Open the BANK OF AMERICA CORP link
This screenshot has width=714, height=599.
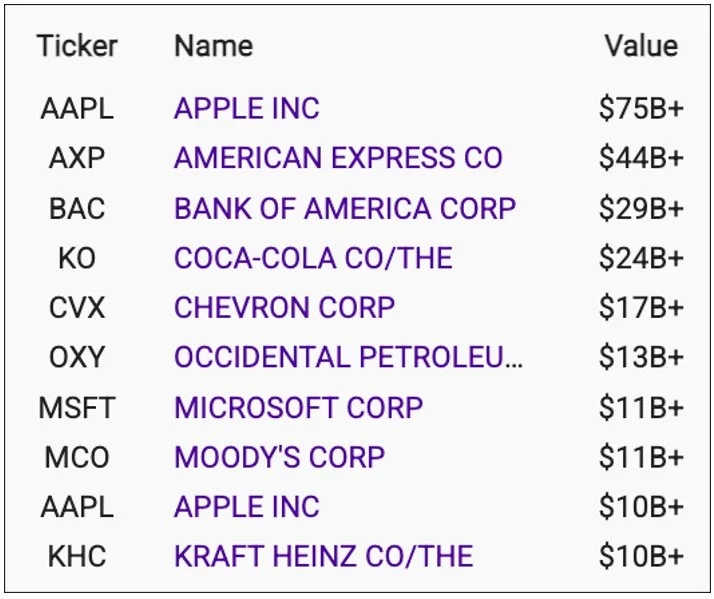tap(345, 208)
